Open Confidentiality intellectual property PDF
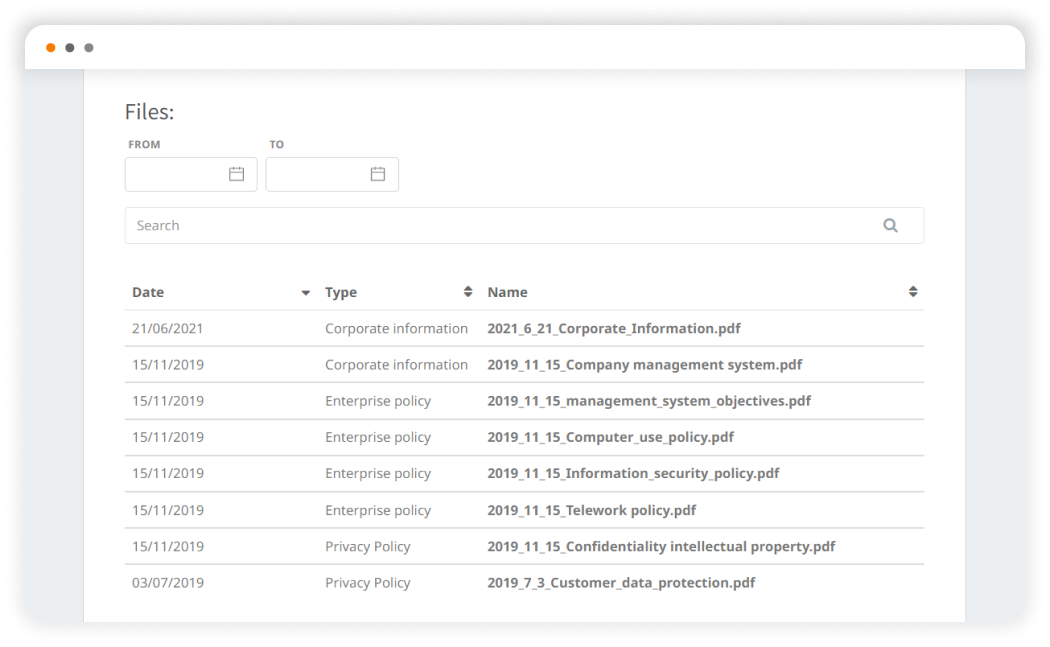Image resolution: width=1050 pixels, height=647 pixels. point(660,546)
